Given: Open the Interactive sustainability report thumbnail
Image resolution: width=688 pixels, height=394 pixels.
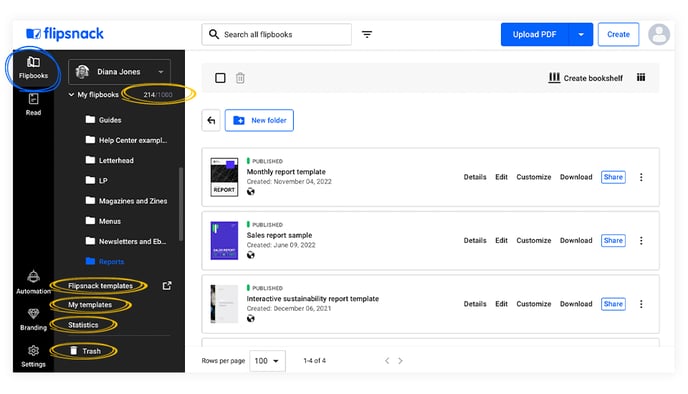Looking at the screenshot, I should [224, 304].
